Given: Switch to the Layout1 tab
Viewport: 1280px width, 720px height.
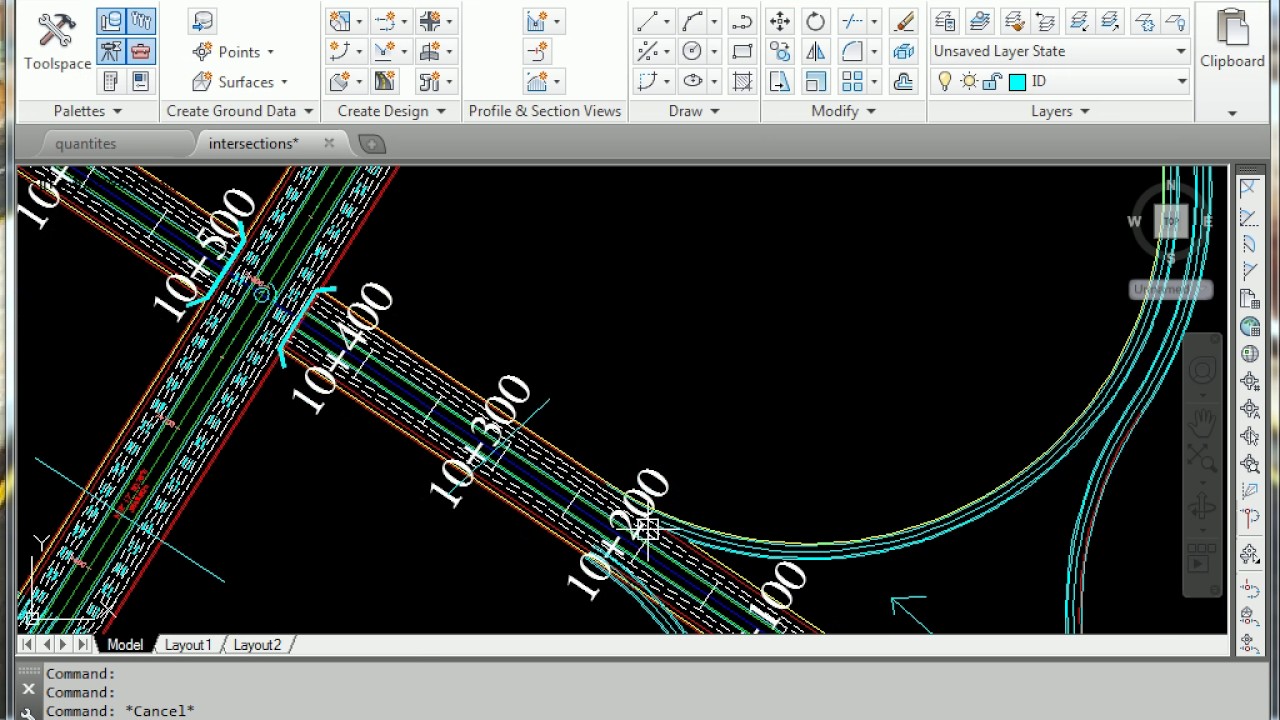Looking at the screenshot, I should point(189,645).
